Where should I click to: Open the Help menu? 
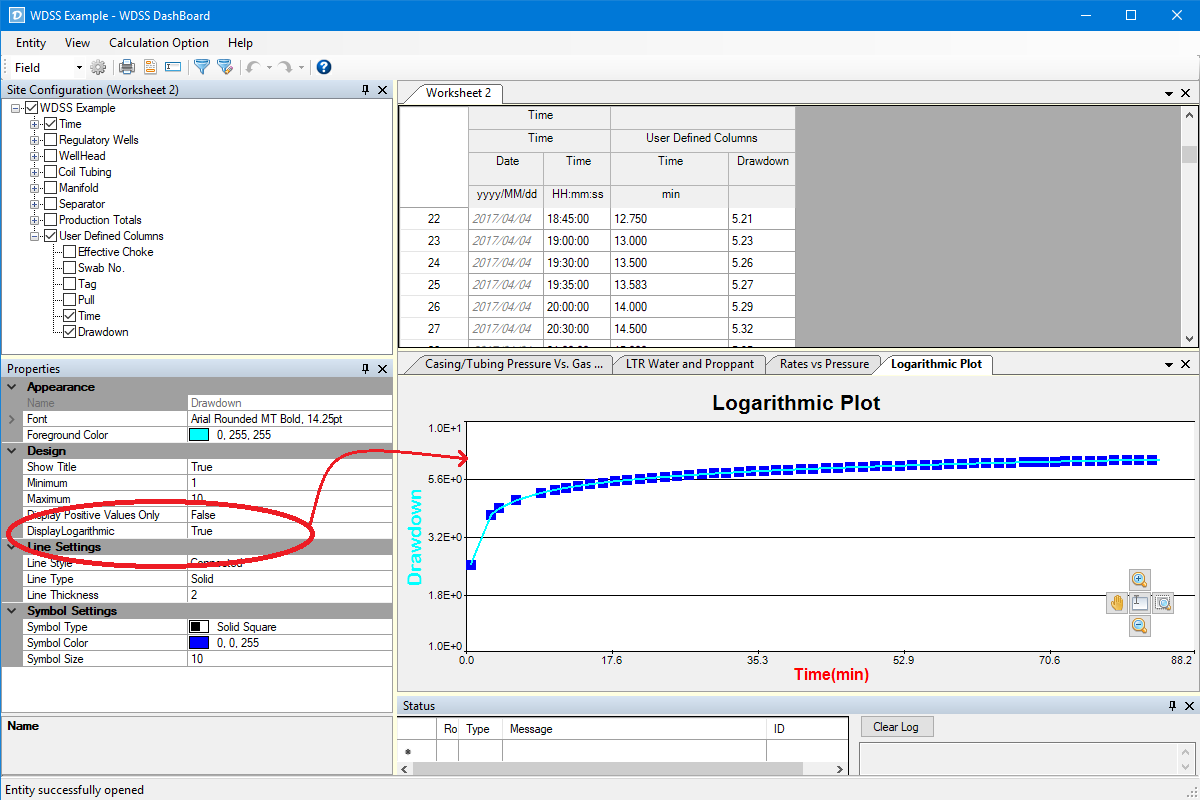[x=240, y=43]
